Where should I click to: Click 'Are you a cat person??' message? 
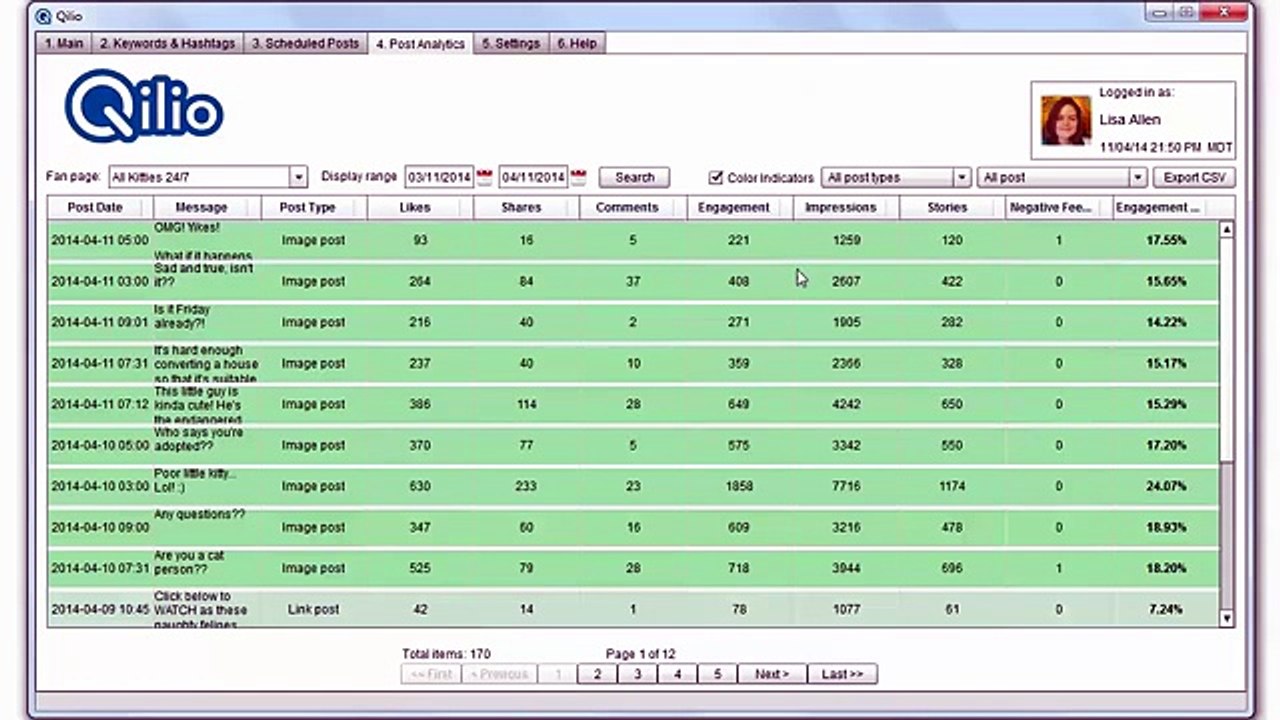click(x=190, y=562)
